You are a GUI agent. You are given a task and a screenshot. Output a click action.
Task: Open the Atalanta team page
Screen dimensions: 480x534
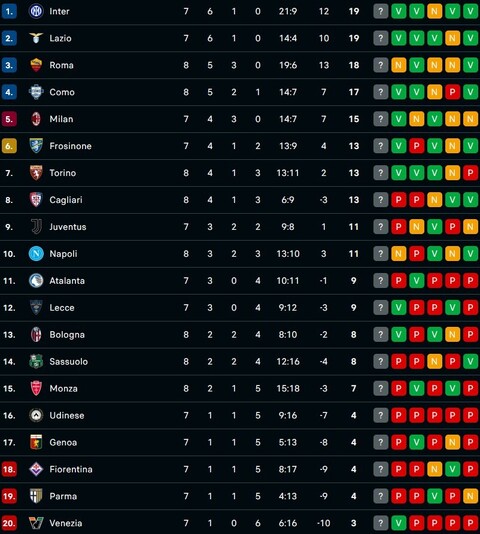[x=67, y=281]
